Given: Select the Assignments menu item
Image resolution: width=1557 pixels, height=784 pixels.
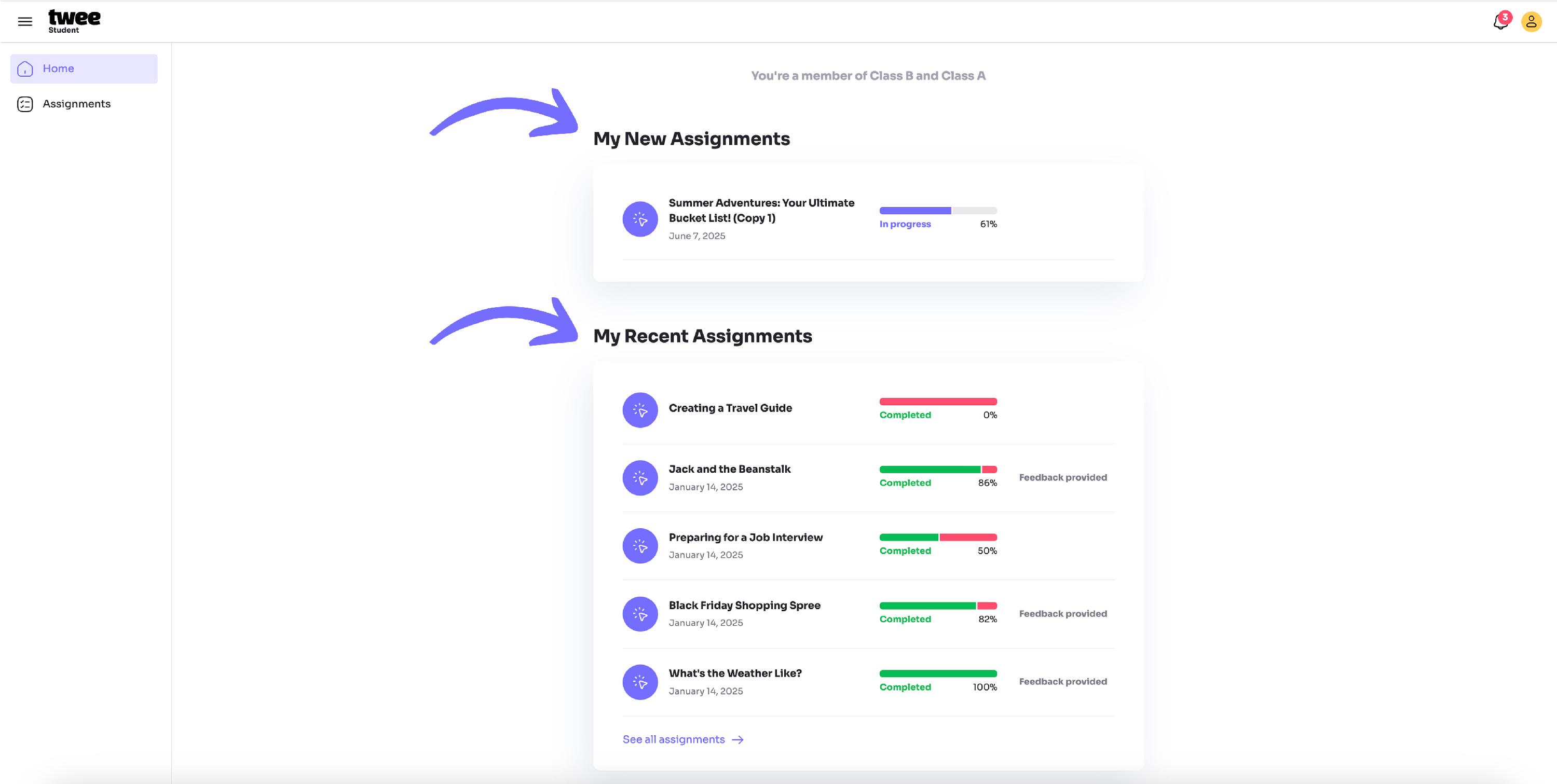Looking at the screenshot, I should point(84,104).
